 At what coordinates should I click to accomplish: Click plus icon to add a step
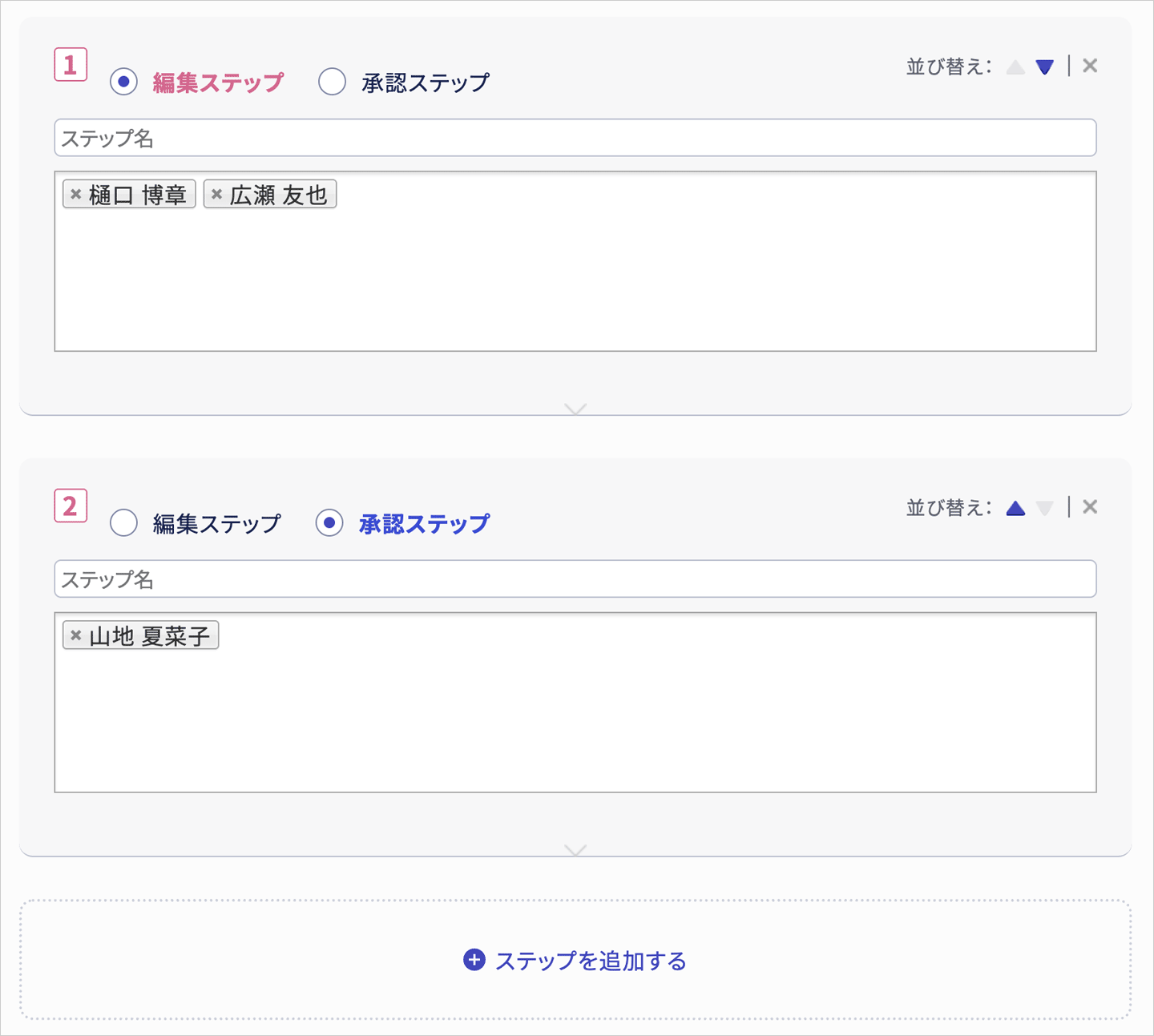(x=474, y=960)
